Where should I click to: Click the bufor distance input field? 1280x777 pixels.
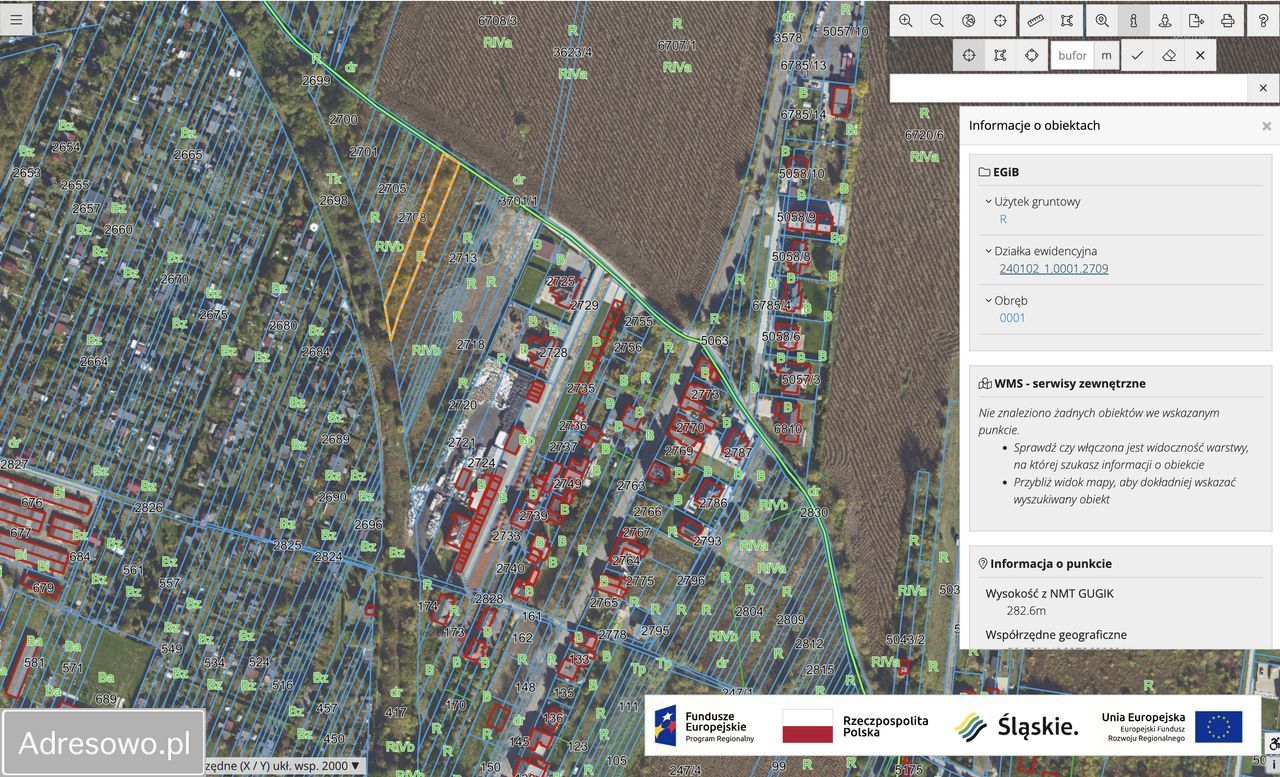[1072, 56]
